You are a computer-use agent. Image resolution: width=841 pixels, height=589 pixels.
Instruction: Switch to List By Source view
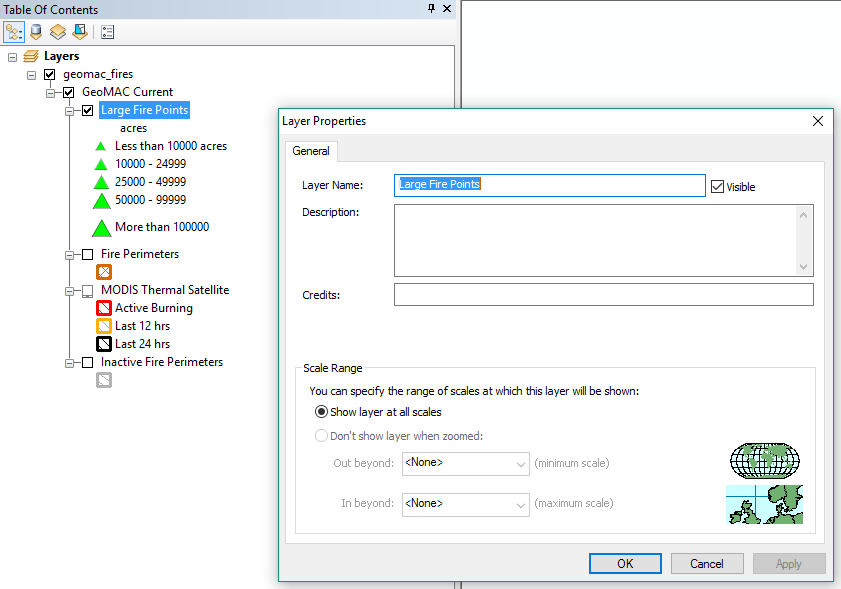(36, 31)
